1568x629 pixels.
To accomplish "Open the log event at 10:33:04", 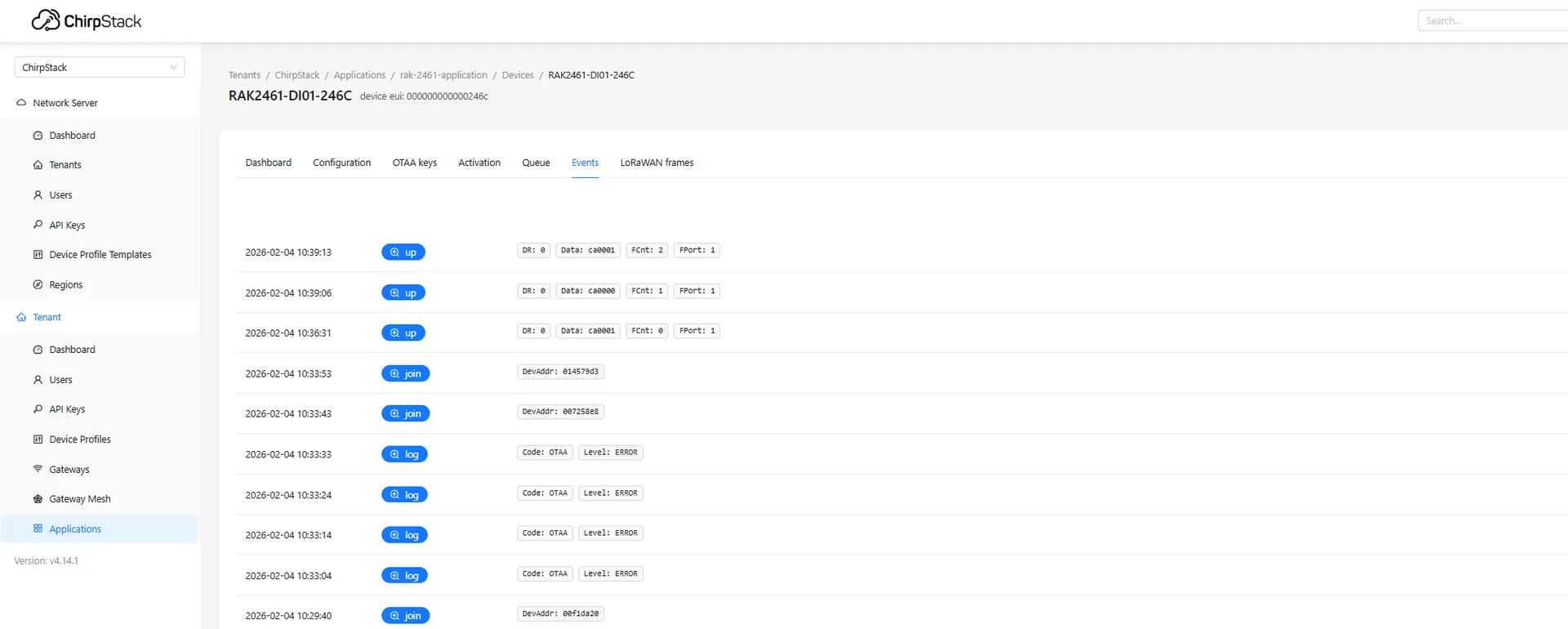I will [404, 576].
